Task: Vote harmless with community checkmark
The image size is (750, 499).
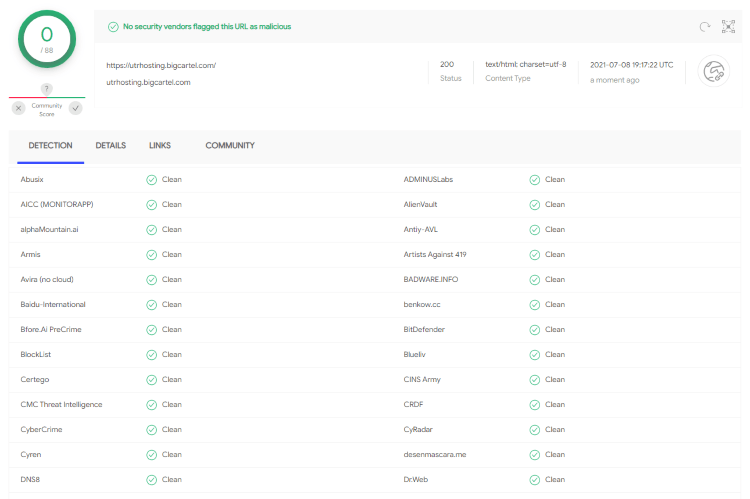Action: (75, 108)
